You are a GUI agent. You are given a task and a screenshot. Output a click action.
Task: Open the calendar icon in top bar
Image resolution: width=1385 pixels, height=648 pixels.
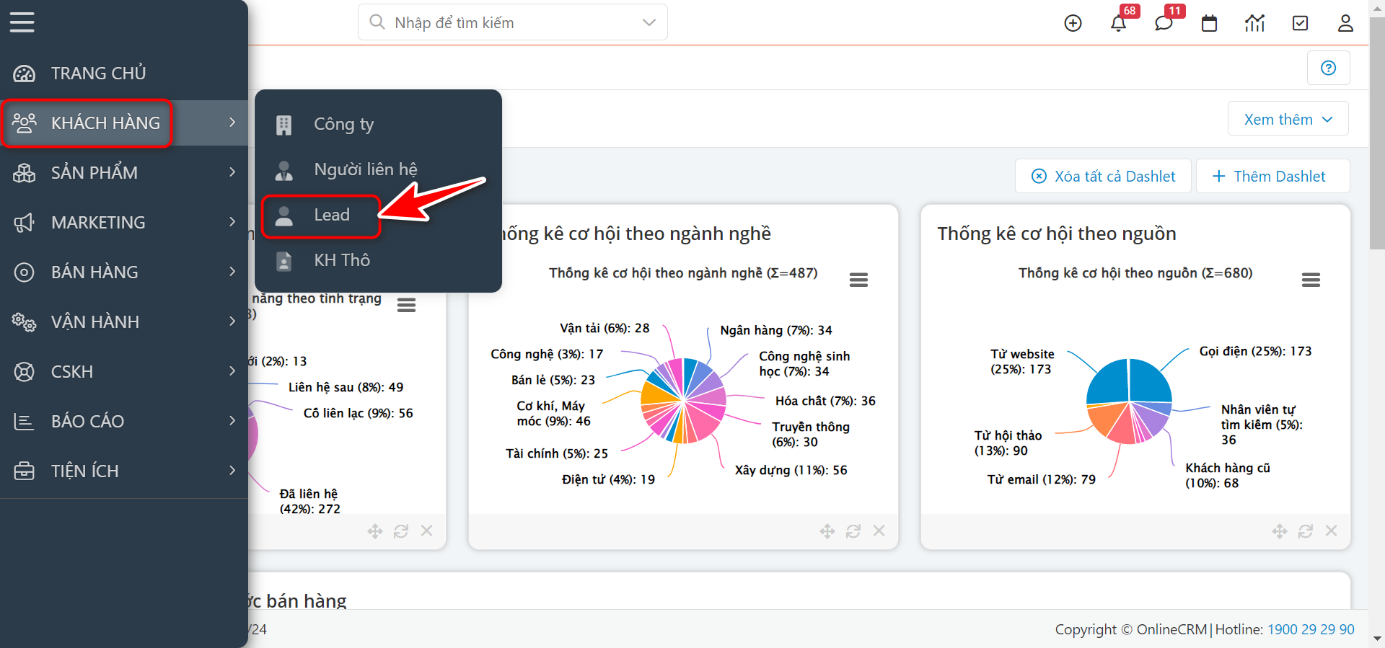(1209, 23)
